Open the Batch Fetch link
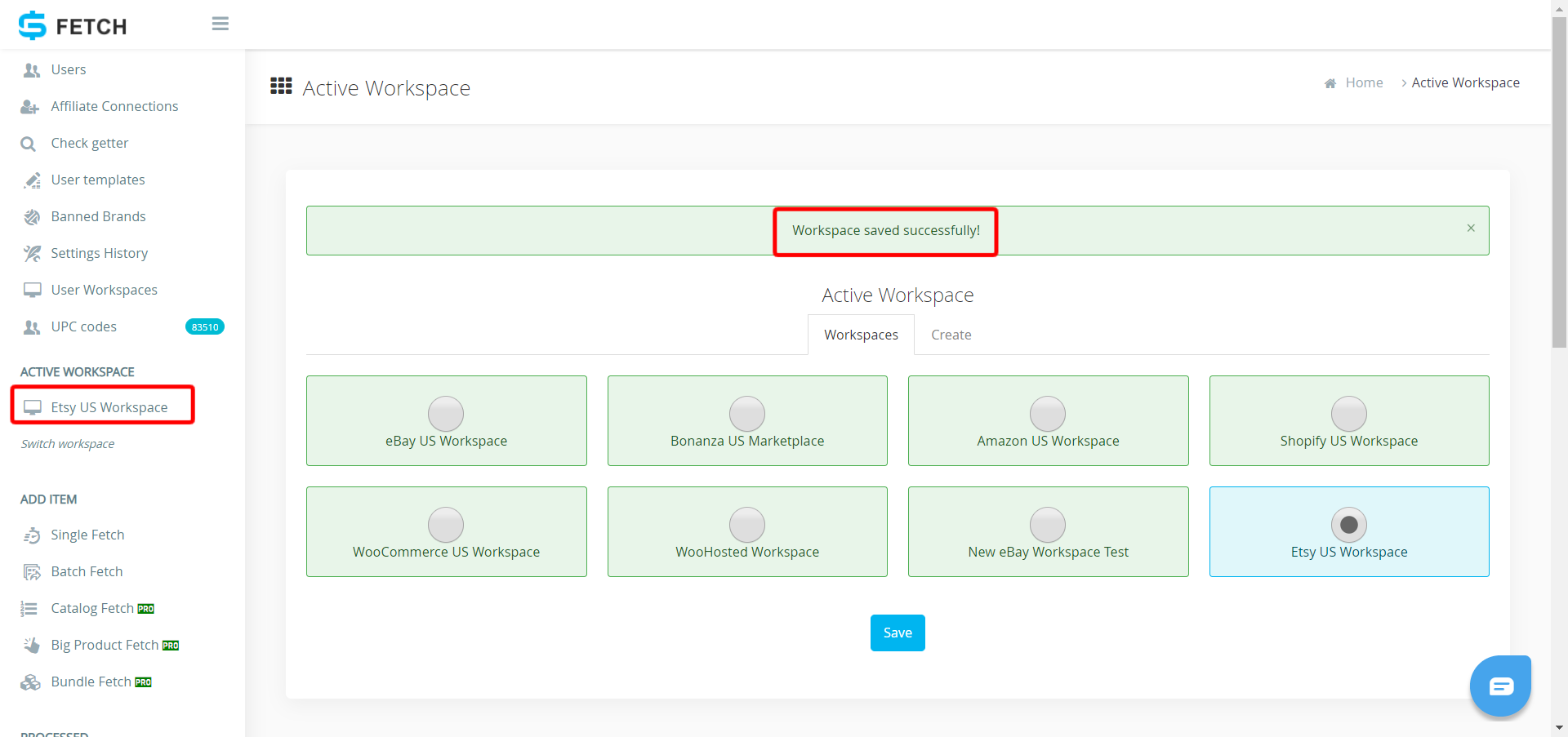Image resolution: width=1568 pixels, height=737 pixels. pyautogui.click(x=87, y=572)
